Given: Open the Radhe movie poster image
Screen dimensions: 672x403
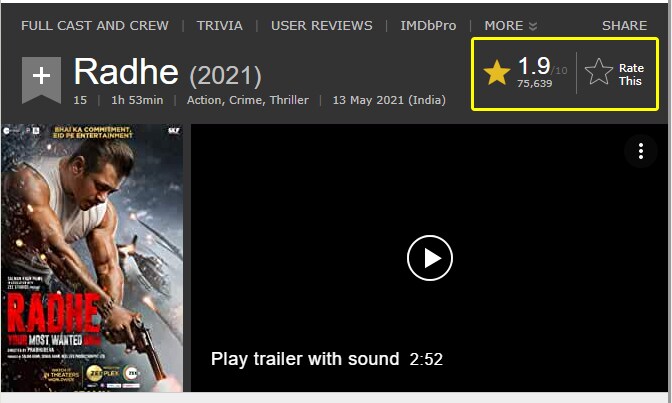Looking at the screenshot, I should click(92, 258).
